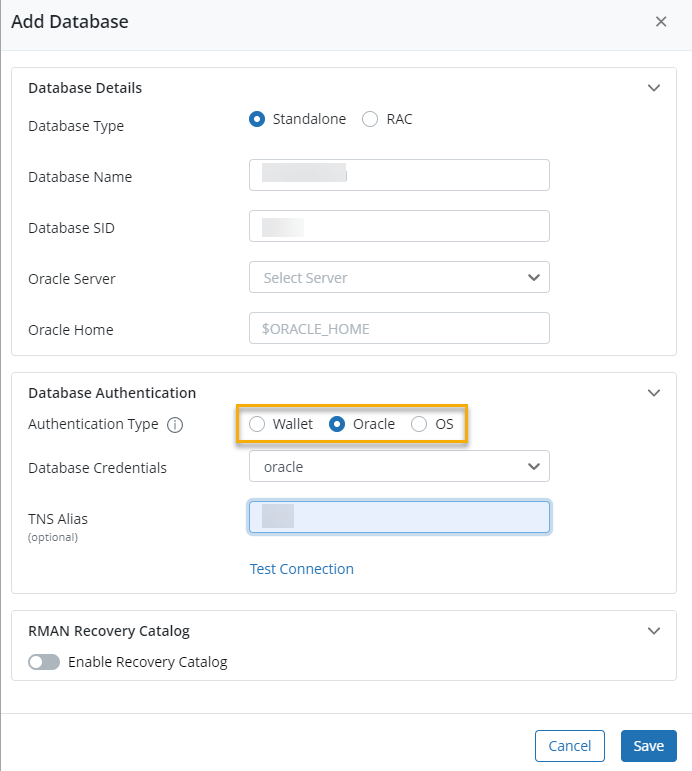Choose Wallet authentication type
This screenshot has height=771, width=692.
257,424
